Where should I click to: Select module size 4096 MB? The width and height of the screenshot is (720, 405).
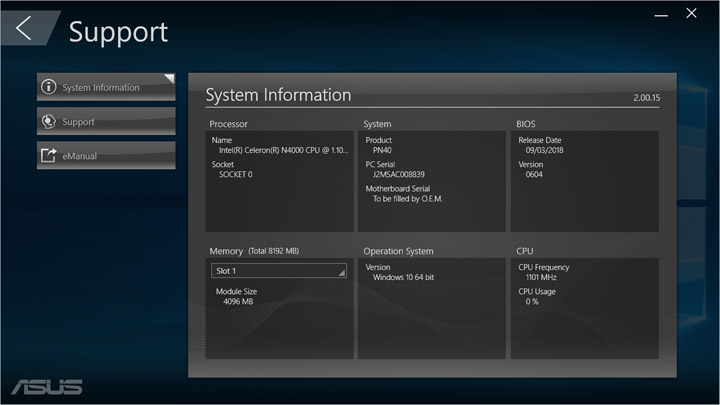(x=238, y=302)
